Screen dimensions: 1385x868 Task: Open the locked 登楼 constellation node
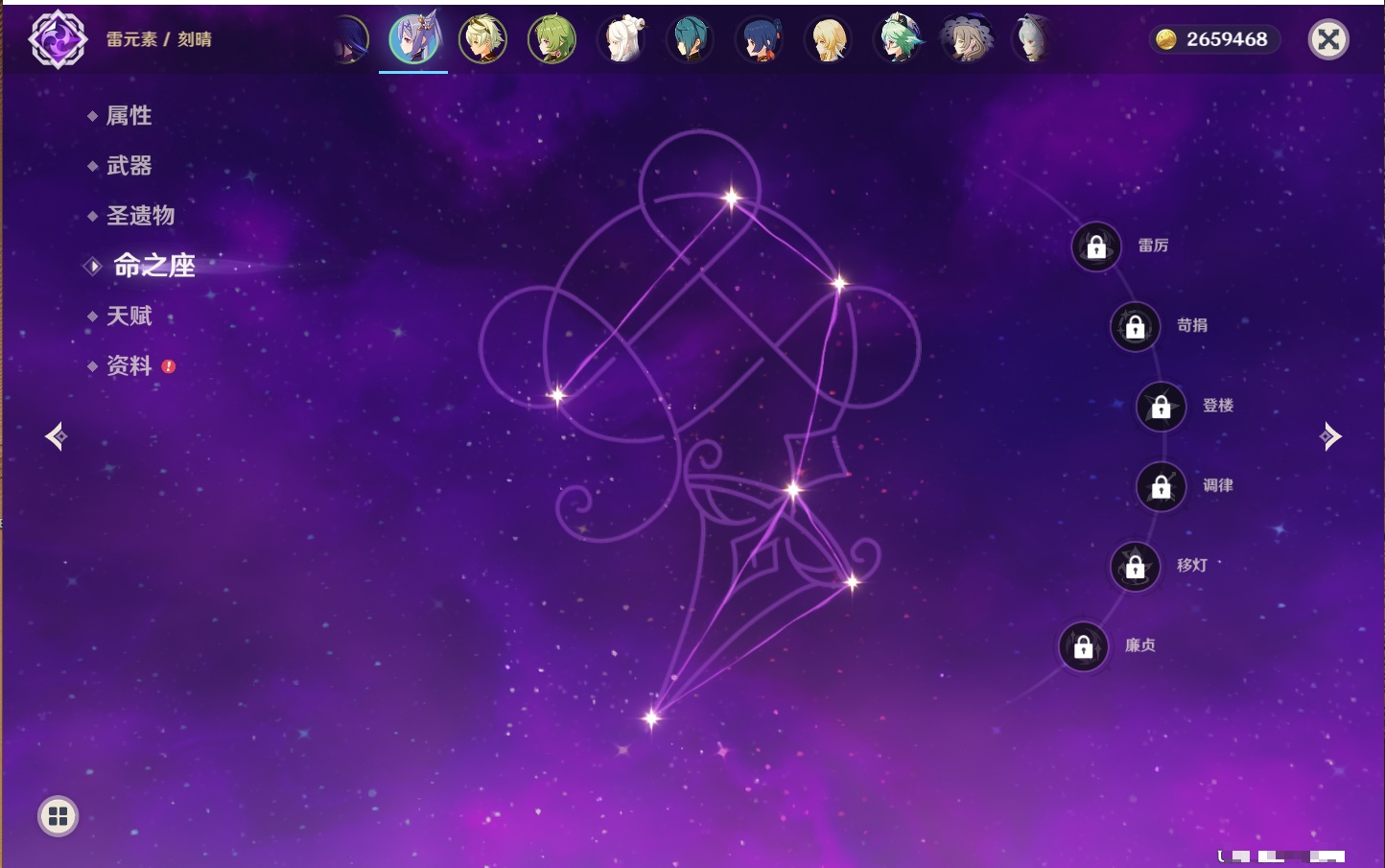pos(1162,406)
